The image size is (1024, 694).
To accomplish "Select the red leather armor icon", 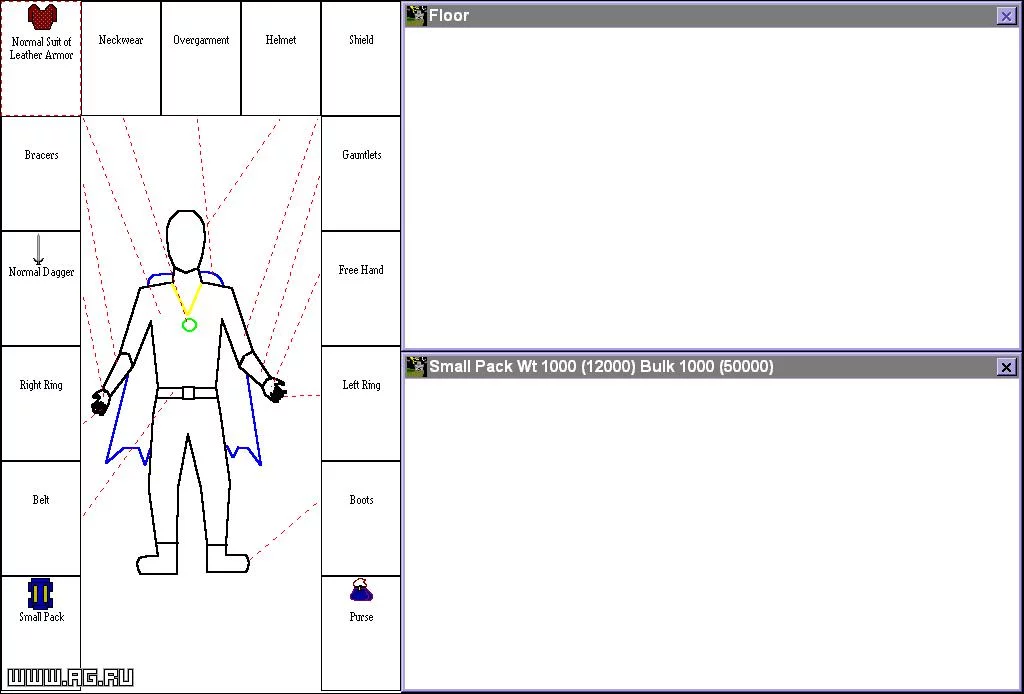I will [42, 17].
